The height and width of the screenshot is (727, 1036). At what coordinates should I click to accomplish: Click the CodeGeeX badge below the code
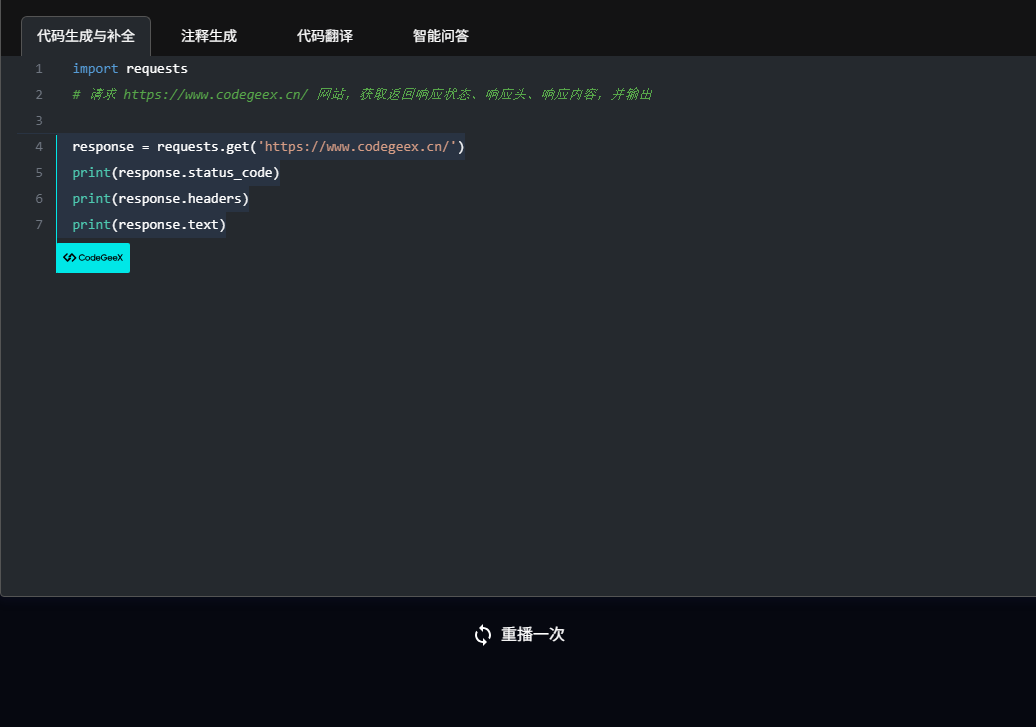93,258
